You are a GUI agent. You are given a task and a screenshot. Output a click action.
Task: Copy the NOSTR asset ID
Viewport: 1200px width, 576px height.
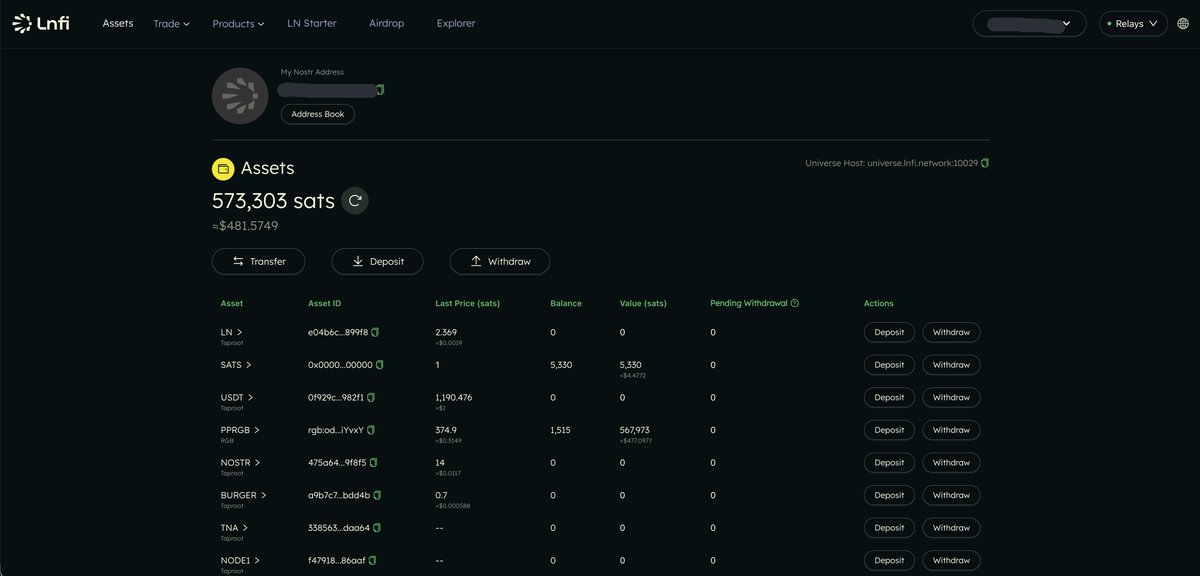374,463
